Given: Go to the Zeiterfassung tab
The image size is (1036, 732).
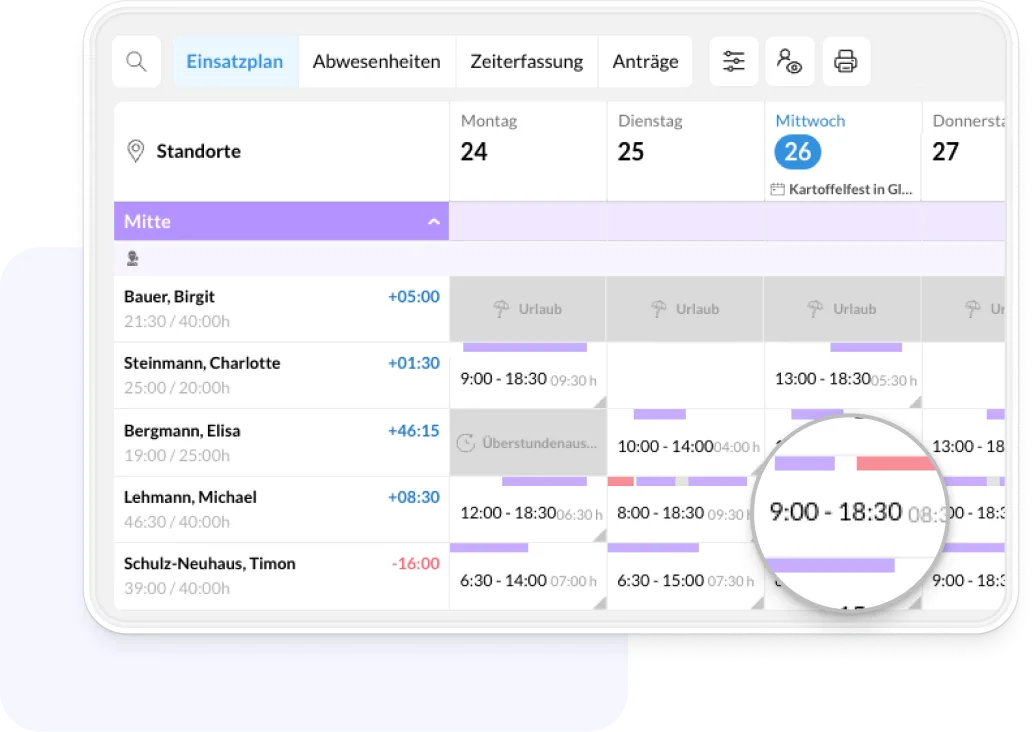Looking at the screenshot, I should (527, 61).
